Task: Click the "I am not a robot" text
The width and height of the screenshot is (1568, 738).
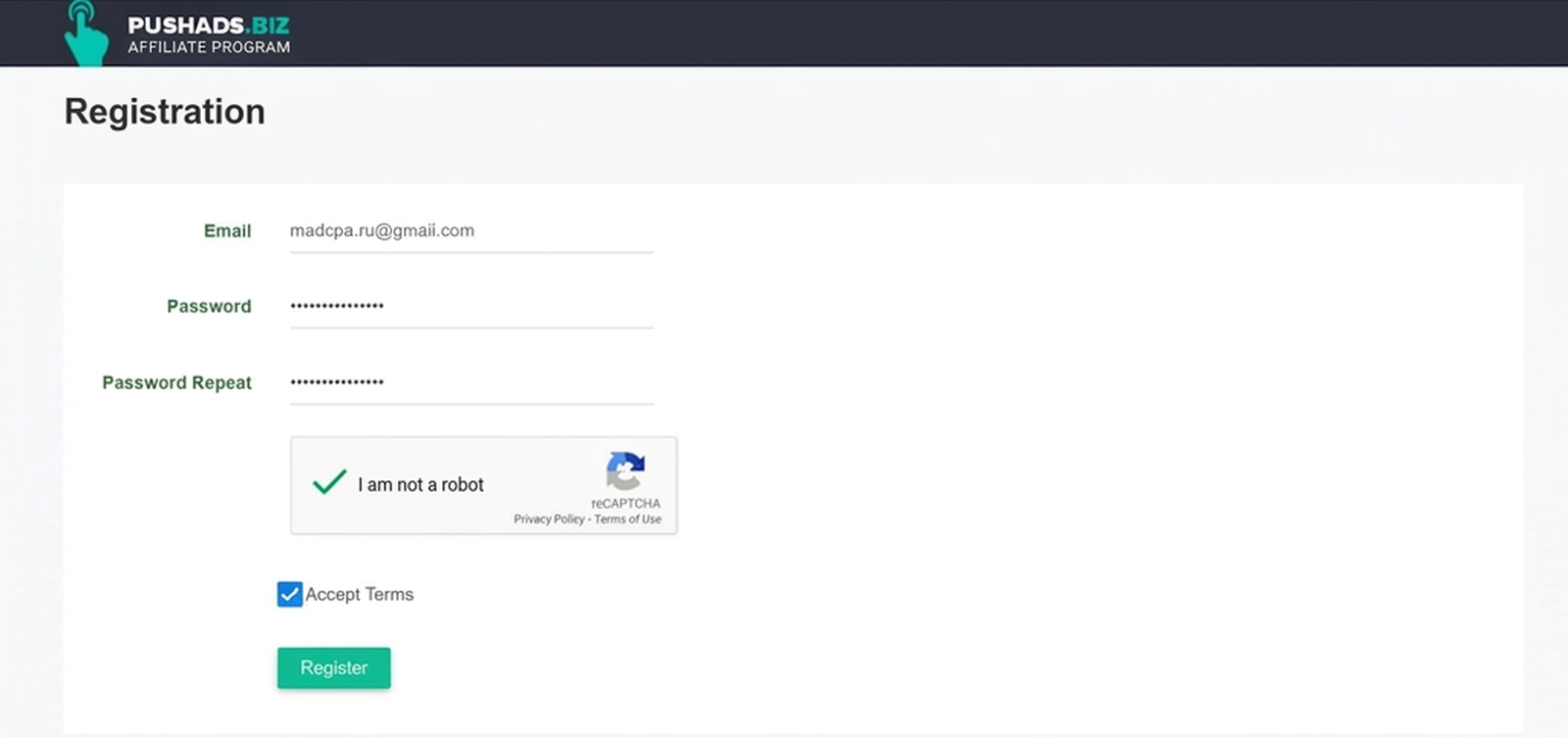Action: (x=420, y=484)
